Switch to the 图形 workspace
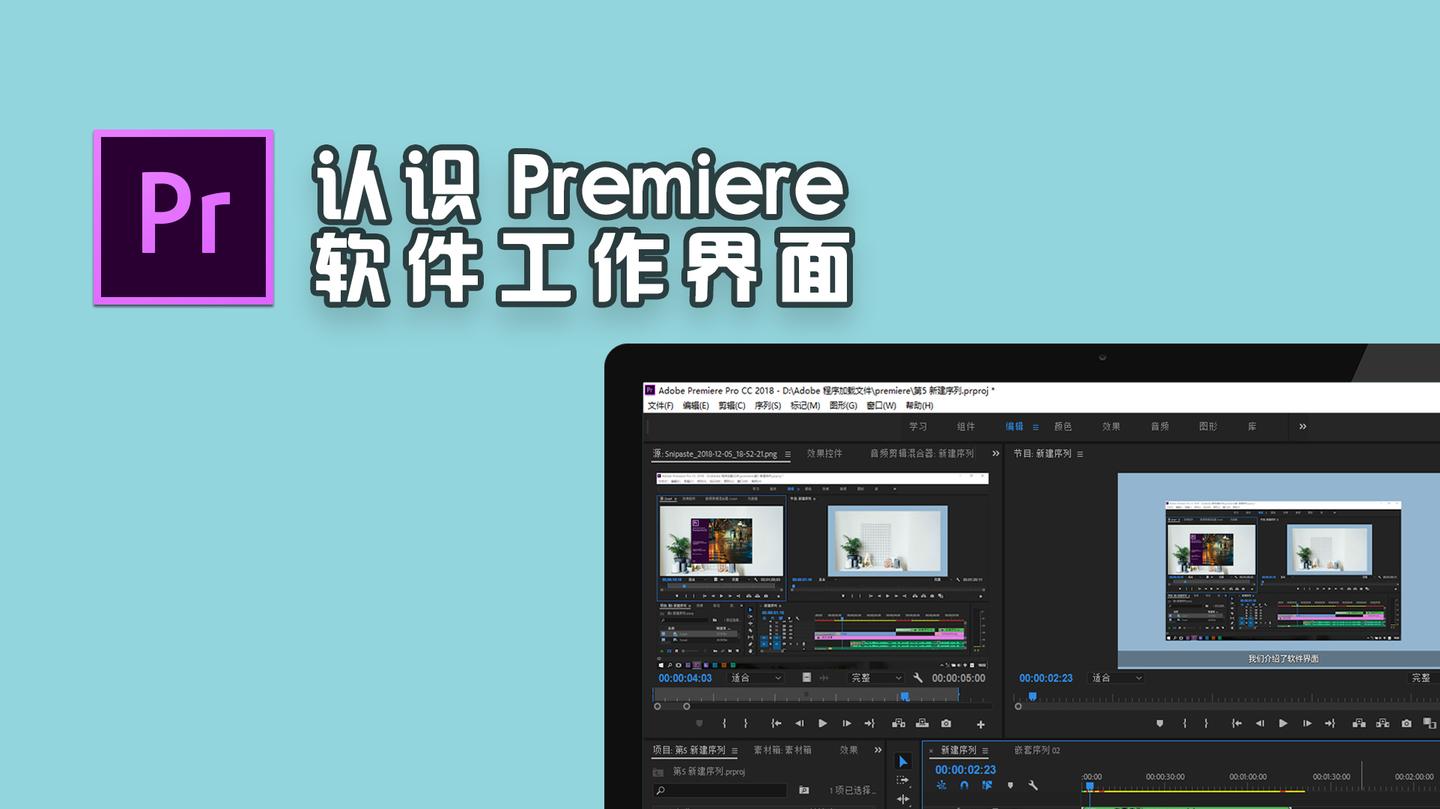This screenshot has height=809, width=1440. pyautogui.click(x=1208, y=427)
